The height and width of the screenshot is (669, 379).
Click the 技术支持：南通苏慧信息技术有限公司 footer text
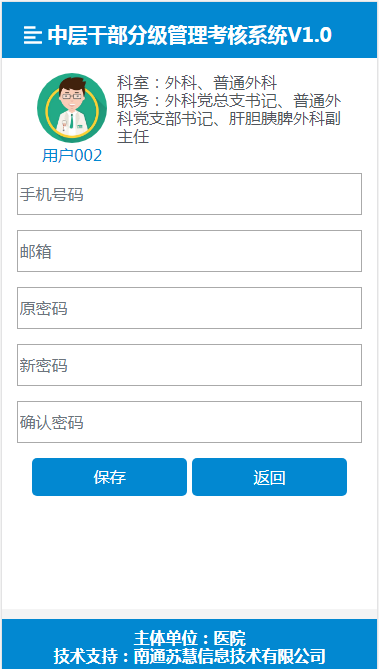pyautogui.click(x=190, y=656)
